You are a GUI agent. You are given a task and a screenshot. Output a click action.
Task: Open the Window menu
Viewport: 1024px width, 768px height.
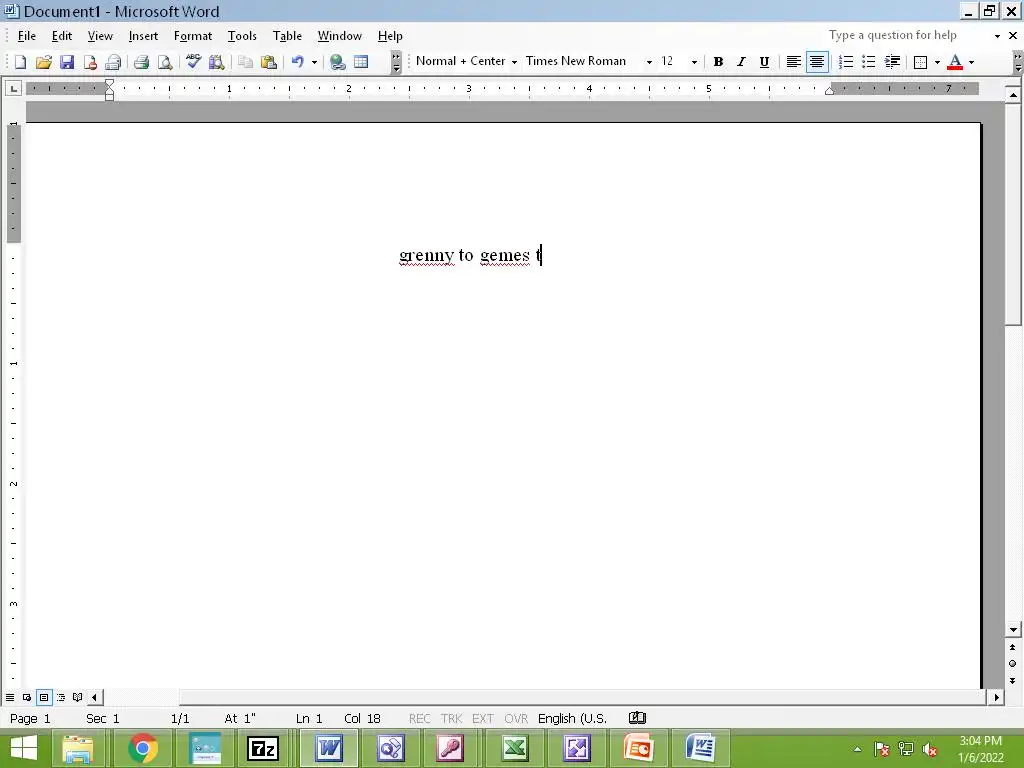point(340,36)
